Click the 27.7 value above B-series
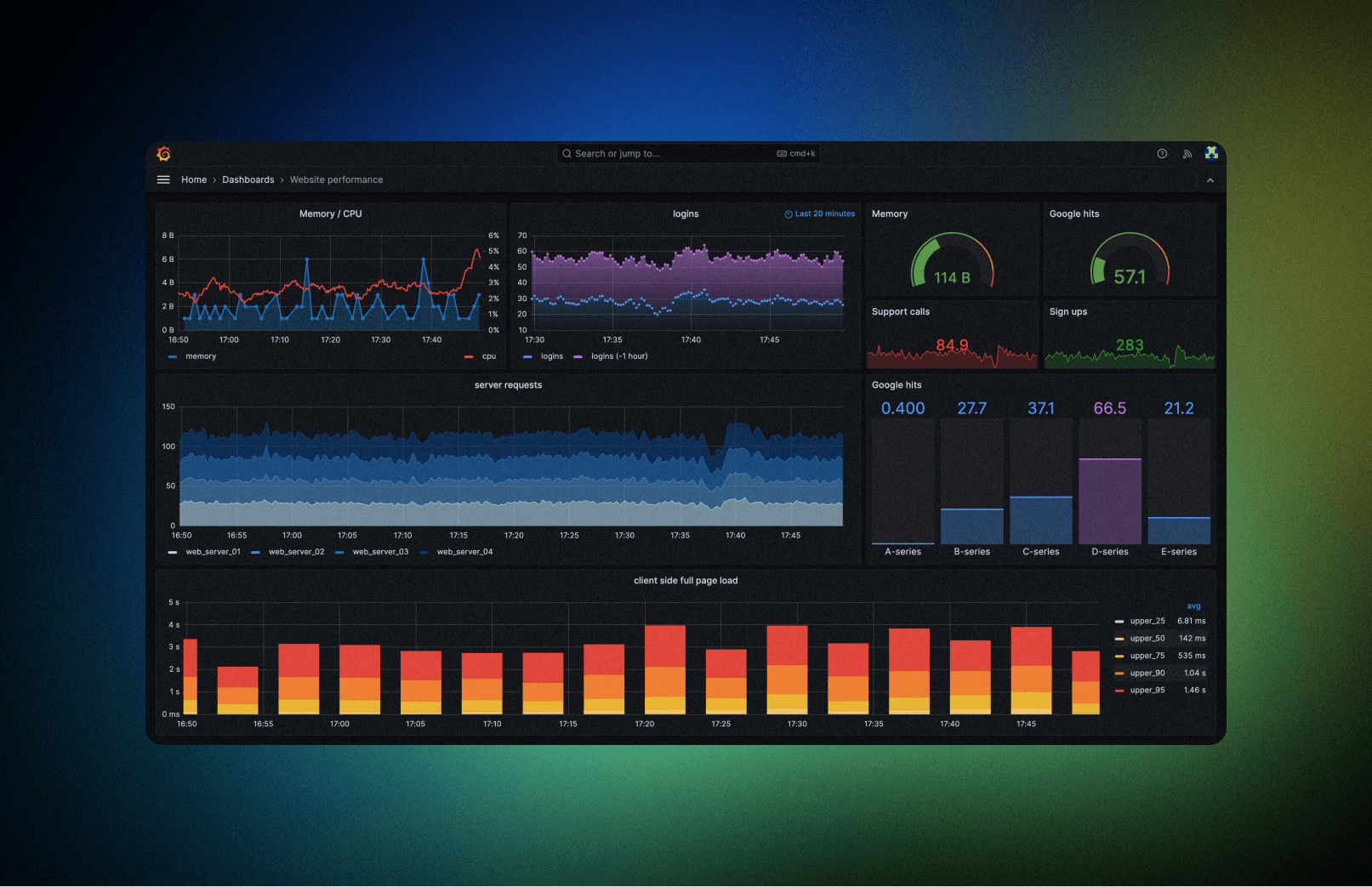1372x887 pixels. [971, 408]
